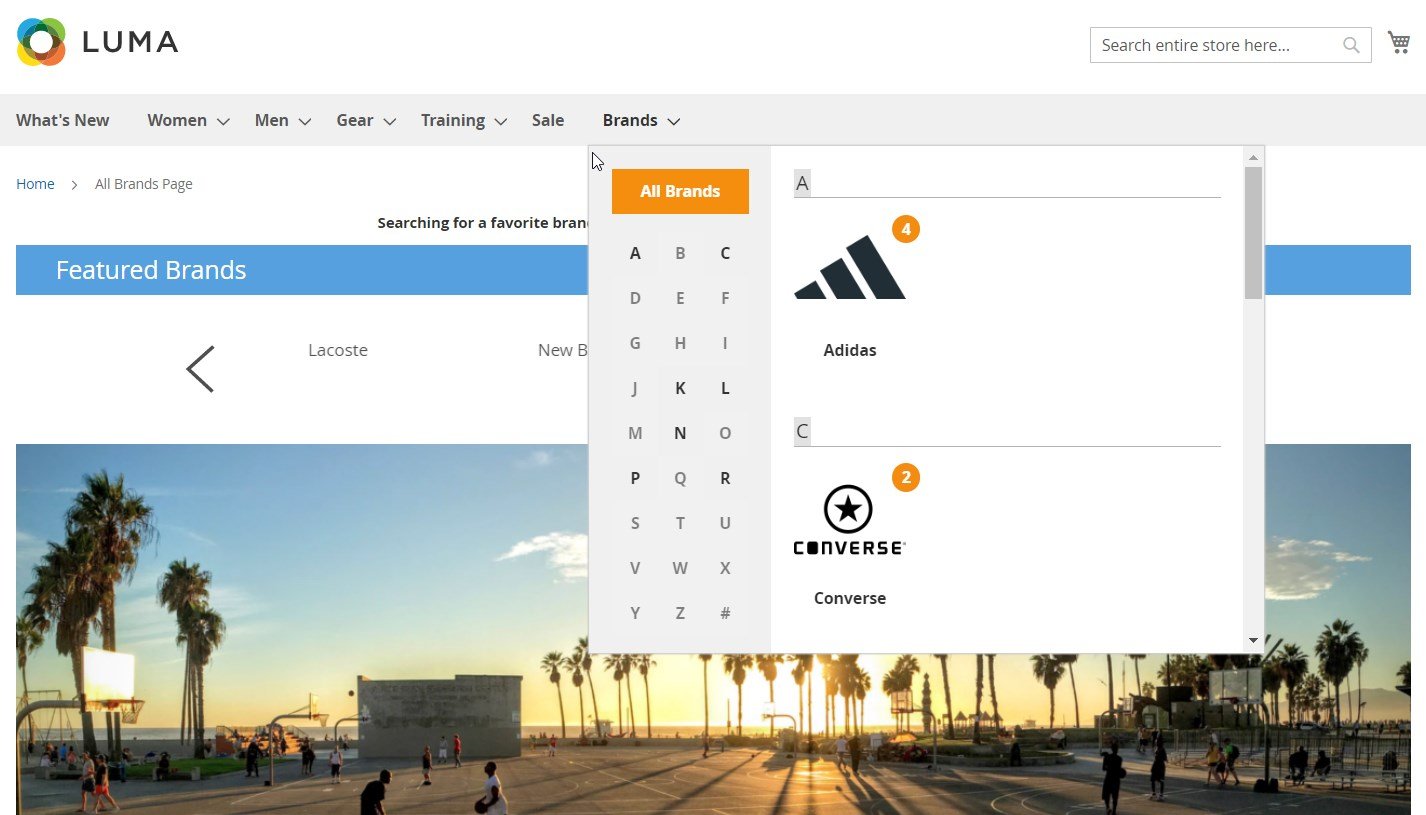Click the orange 4 badge on Adidas
The width and height of the screenshot is (1426, 815).
click(x=905, y=229)
